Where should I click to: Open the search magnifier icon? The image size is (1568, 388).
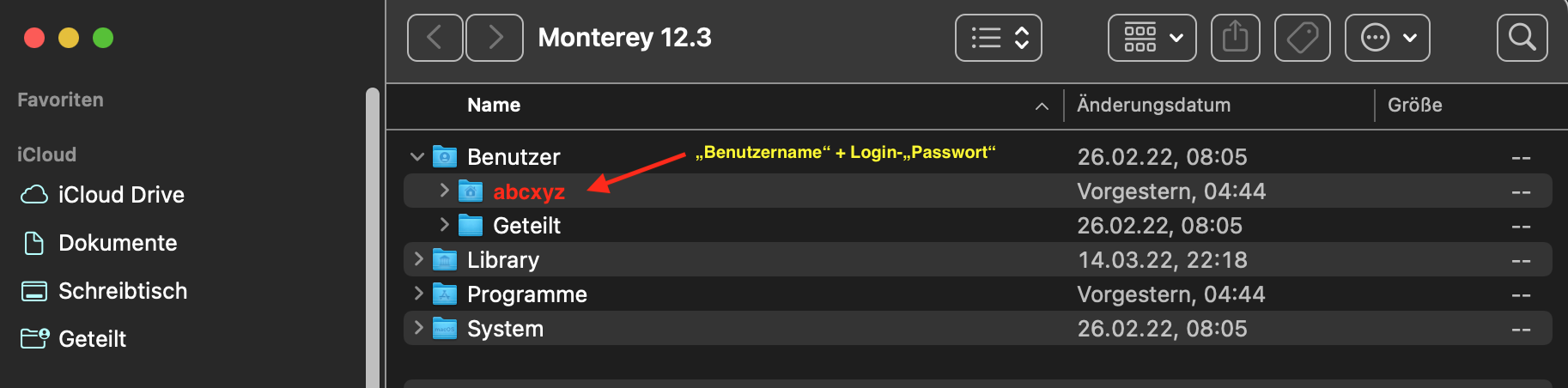(1522, 38)
